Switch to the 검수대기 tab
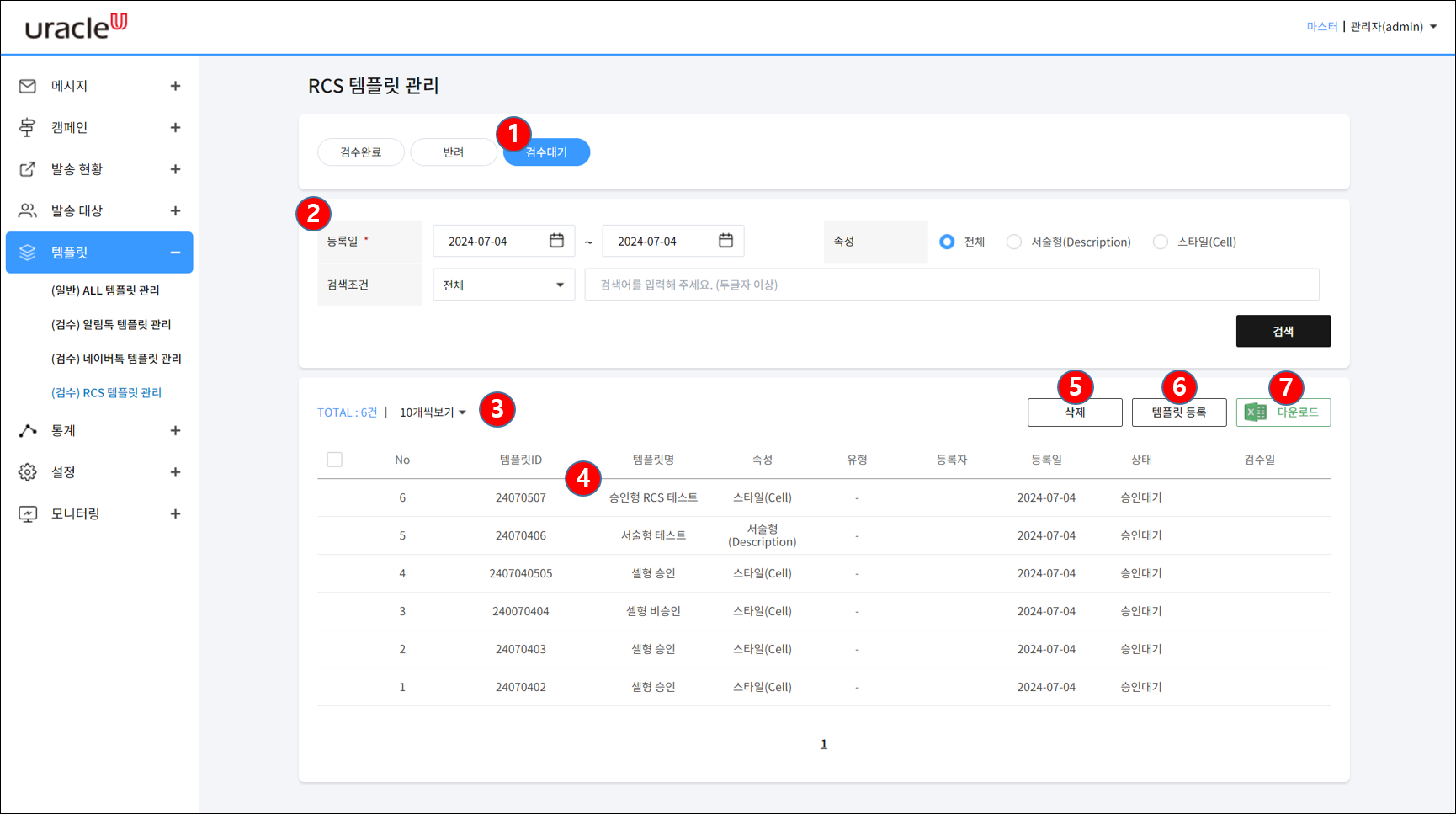The height and width of the screenshot is (814, 1456). (546, 152)
